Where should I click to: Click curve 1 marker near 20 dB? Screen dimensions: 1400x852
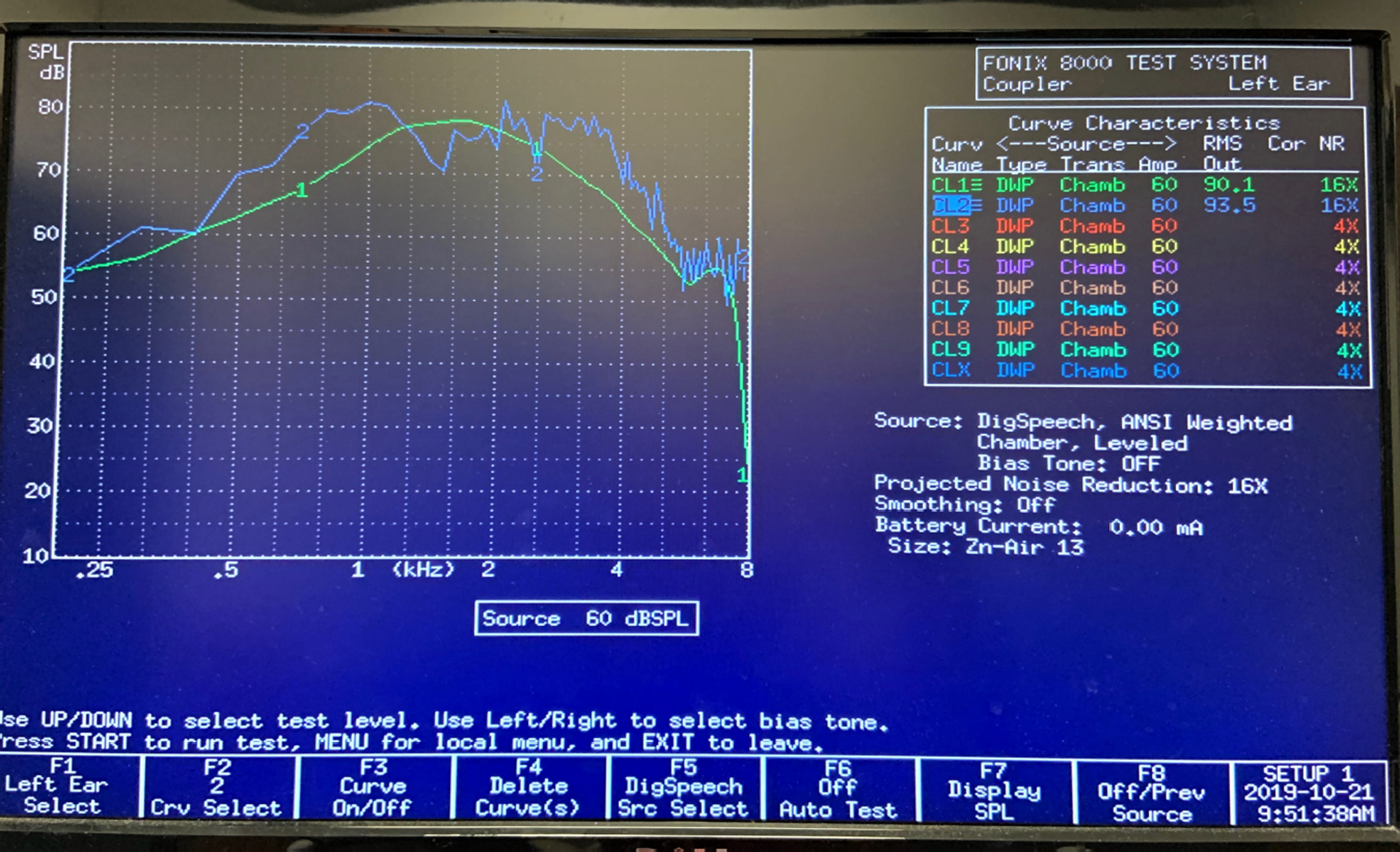click(x=742, y=475)
